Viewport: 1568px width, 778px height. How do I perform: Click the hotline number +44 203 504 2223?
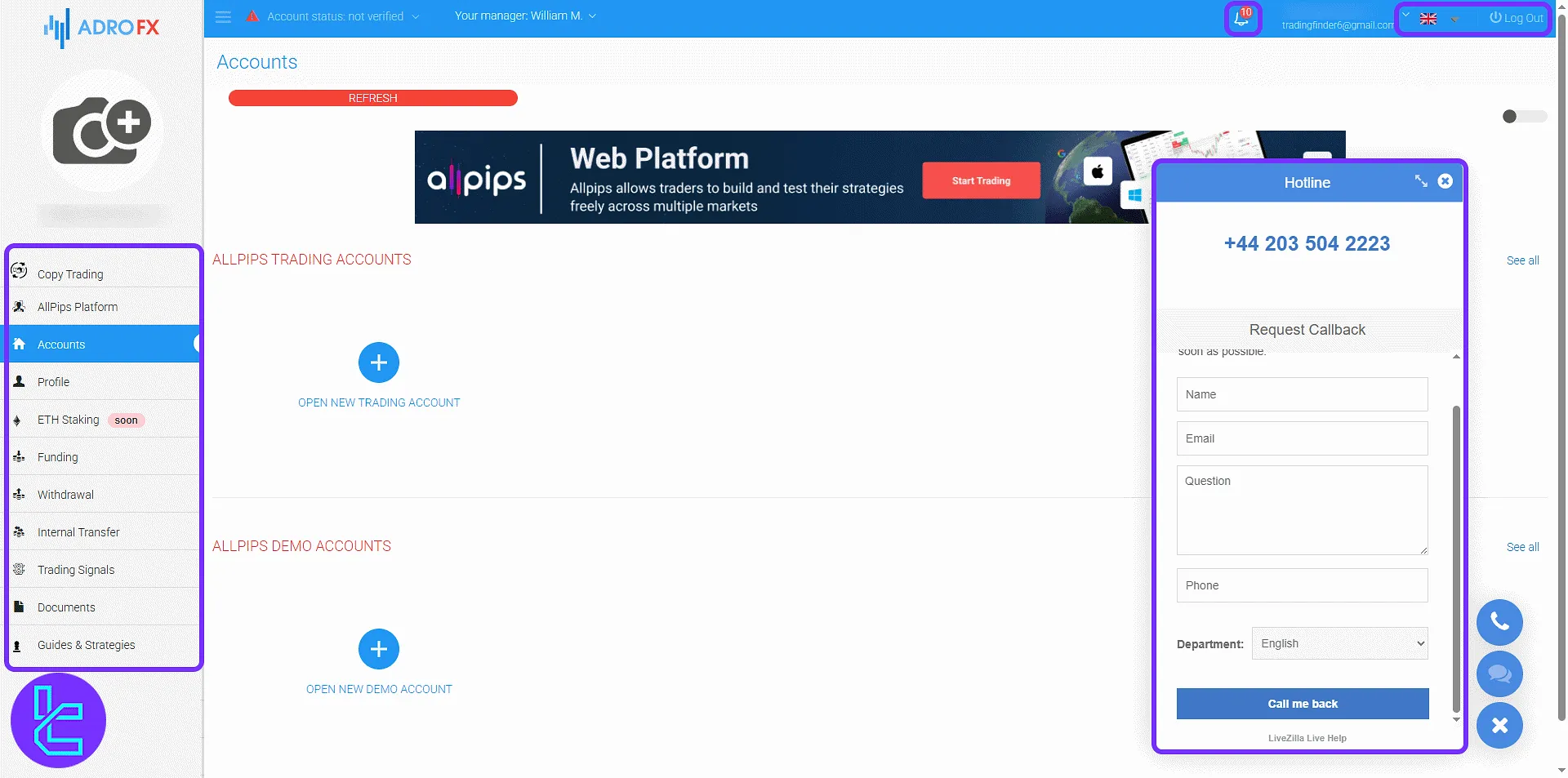pyautogui.click(x=1307, y=243)
